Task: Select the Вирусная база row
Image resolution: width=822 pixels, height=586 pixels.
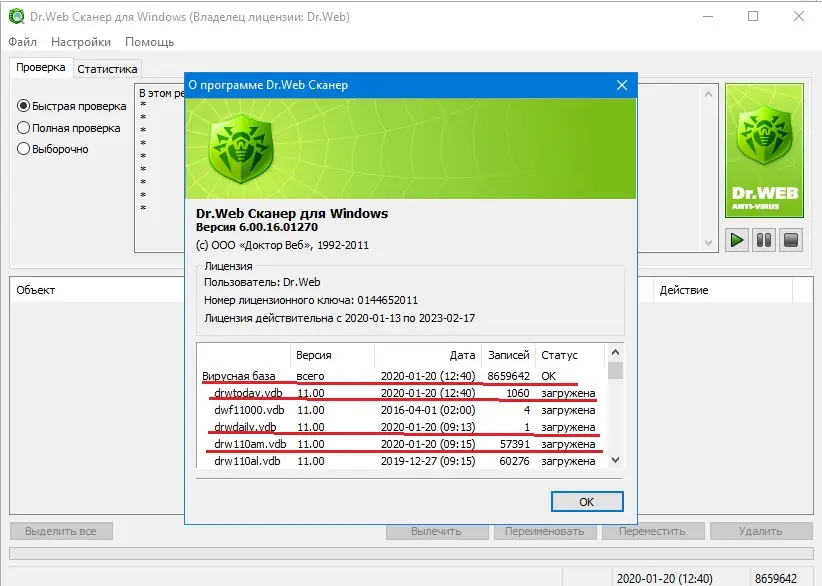Action: (x=401, y=376)
